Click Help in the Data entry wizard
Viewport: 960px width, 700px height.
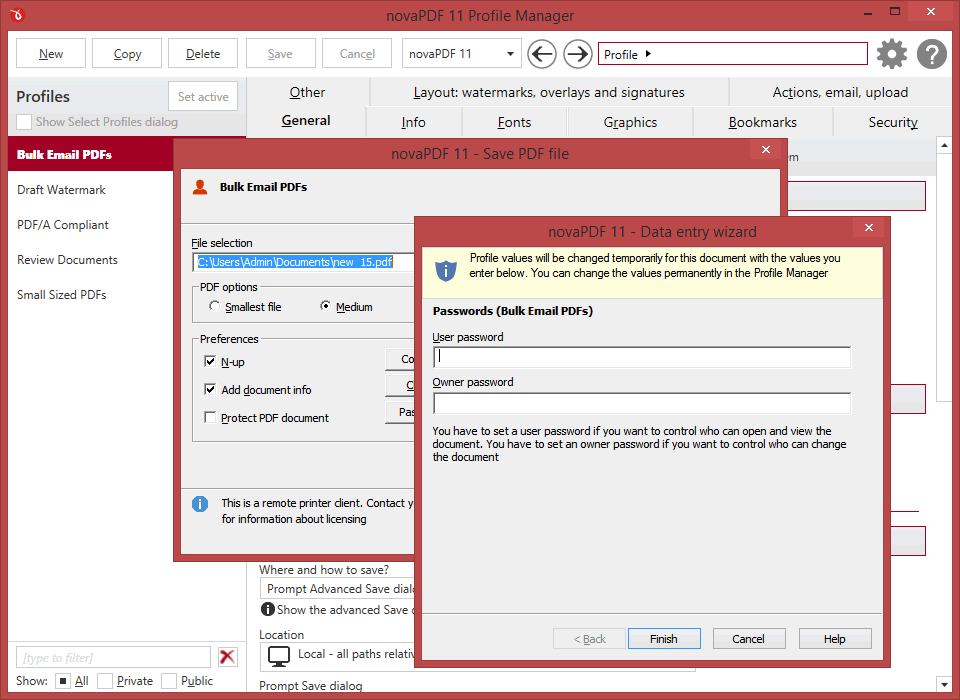(834, 639)
